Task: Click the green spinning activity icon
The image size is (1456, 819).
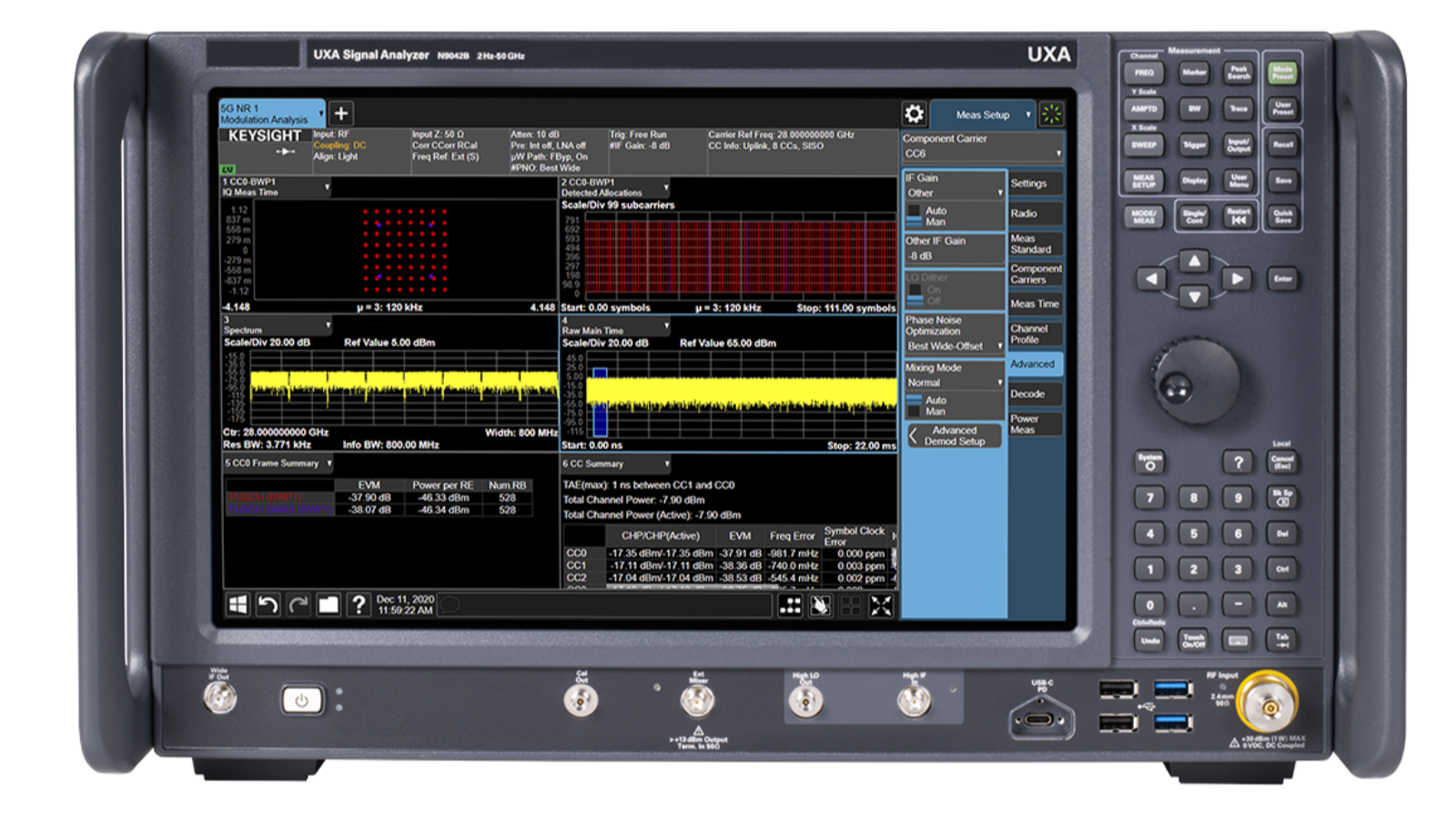Action: coord(1051,114)
